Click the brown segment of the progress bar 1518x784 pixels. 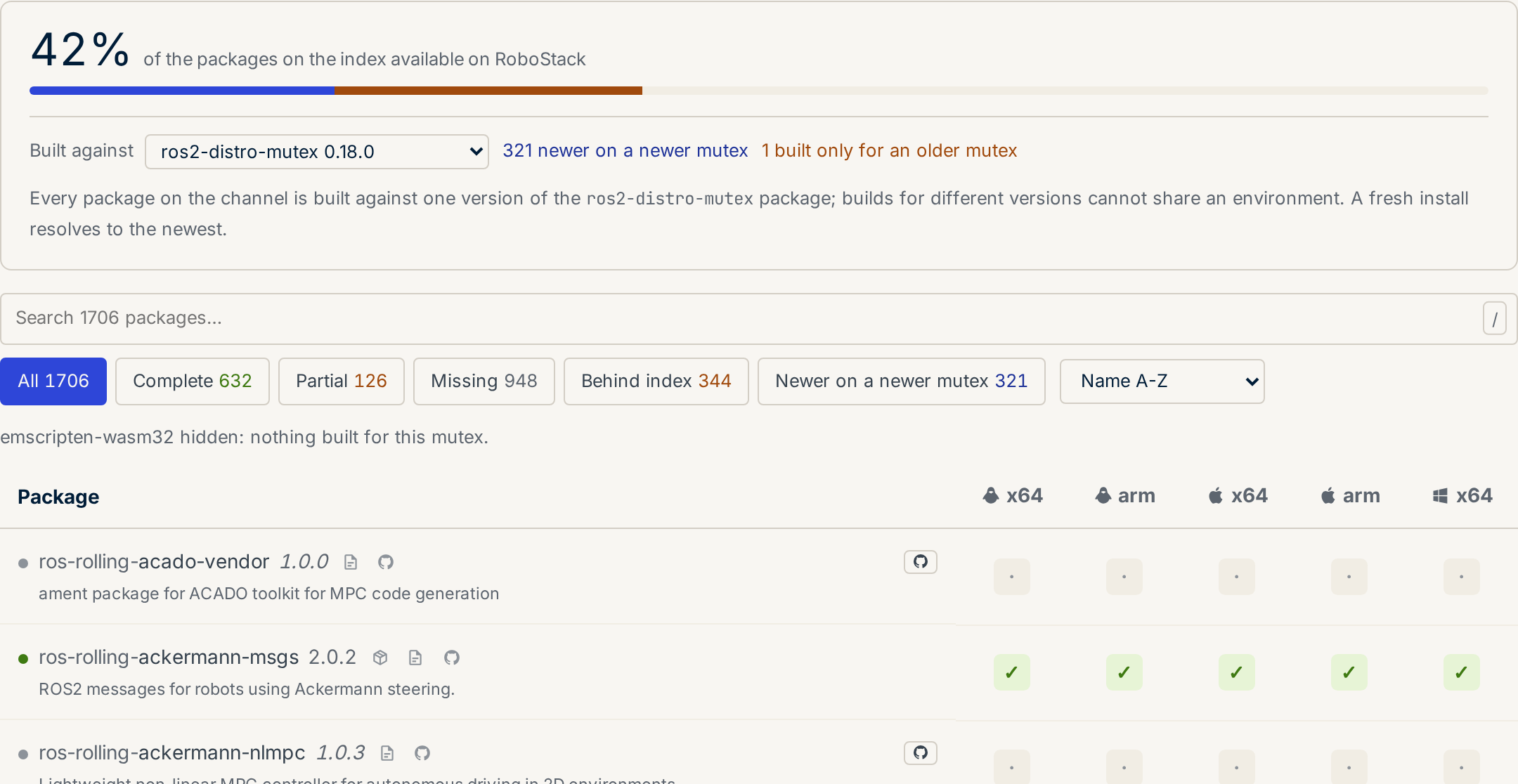pyautogui.click(x=488, y=91)
